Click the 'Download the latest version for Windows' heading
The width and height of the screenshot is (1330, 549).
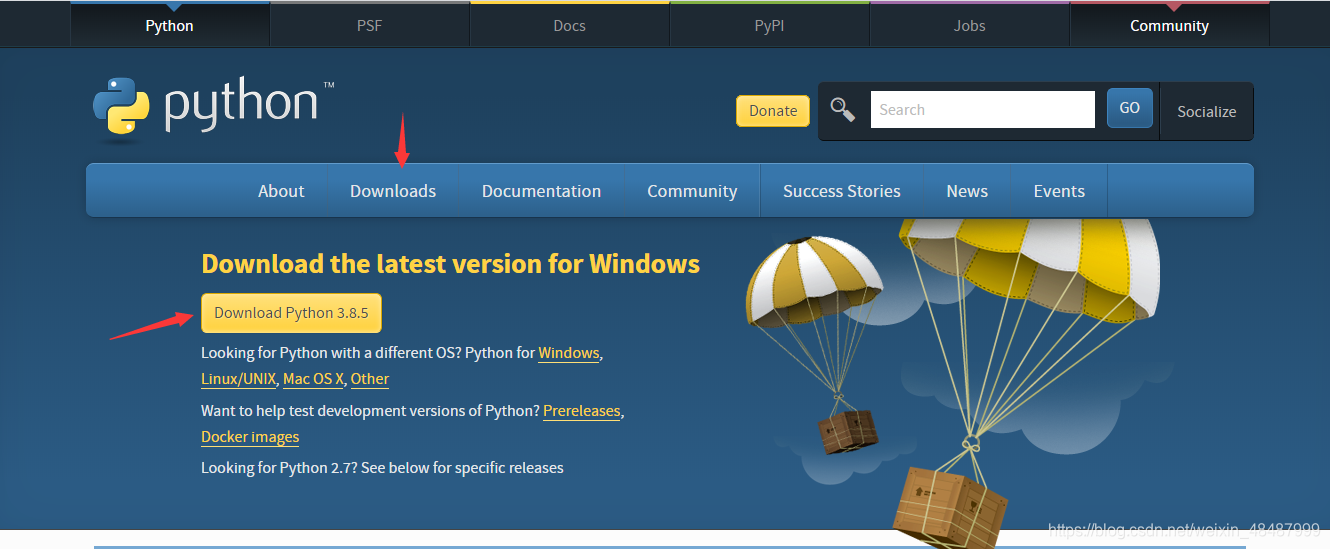(x=451, y=264)
